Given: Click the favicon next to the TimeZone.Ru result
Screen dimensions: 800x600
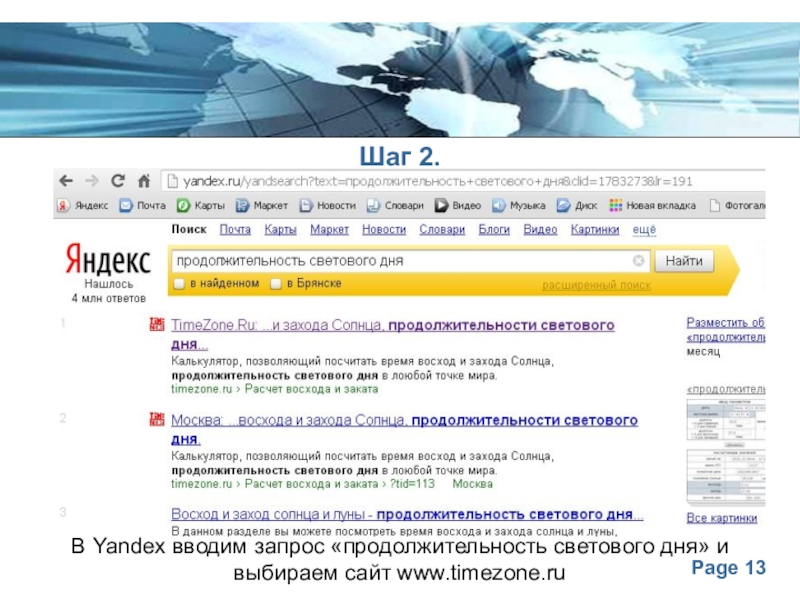Looking at the screenshot, I should tap(157, 324).
